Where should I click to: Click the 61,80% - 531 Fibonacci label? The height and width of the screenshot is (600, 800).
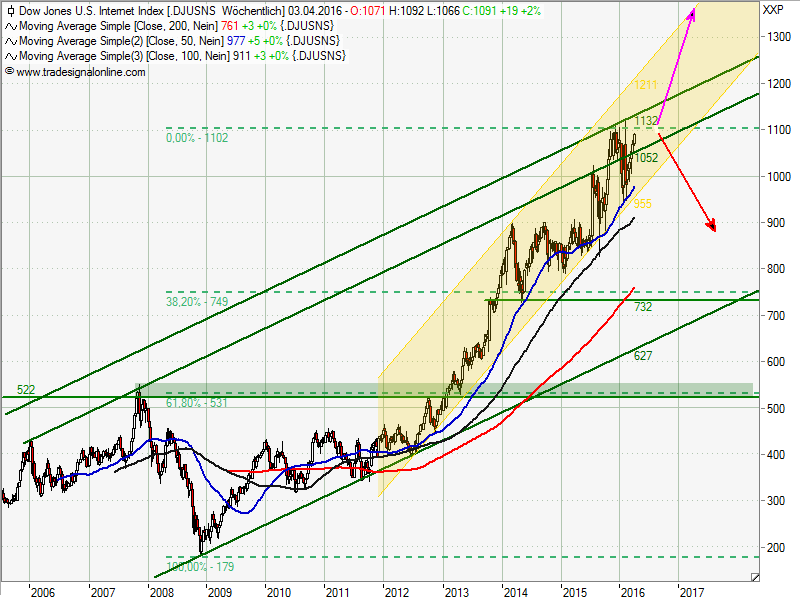click(197, 403)
